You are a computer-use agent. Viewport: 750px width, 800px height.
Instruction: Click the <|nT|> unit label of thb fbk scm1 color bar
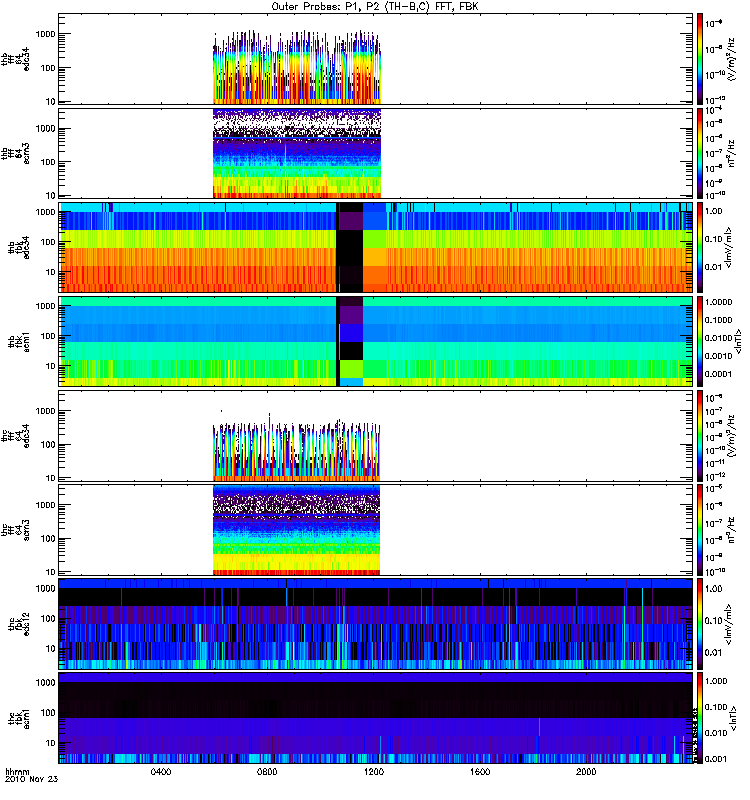(x=738, y=341)
